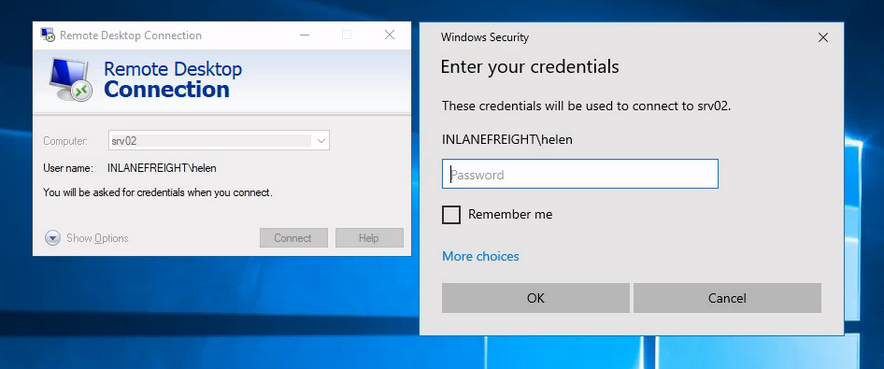This screenshot has height=369, width=884.
Task: Close the Remote Desktop Connection window
Action: (x=390, y=35)
